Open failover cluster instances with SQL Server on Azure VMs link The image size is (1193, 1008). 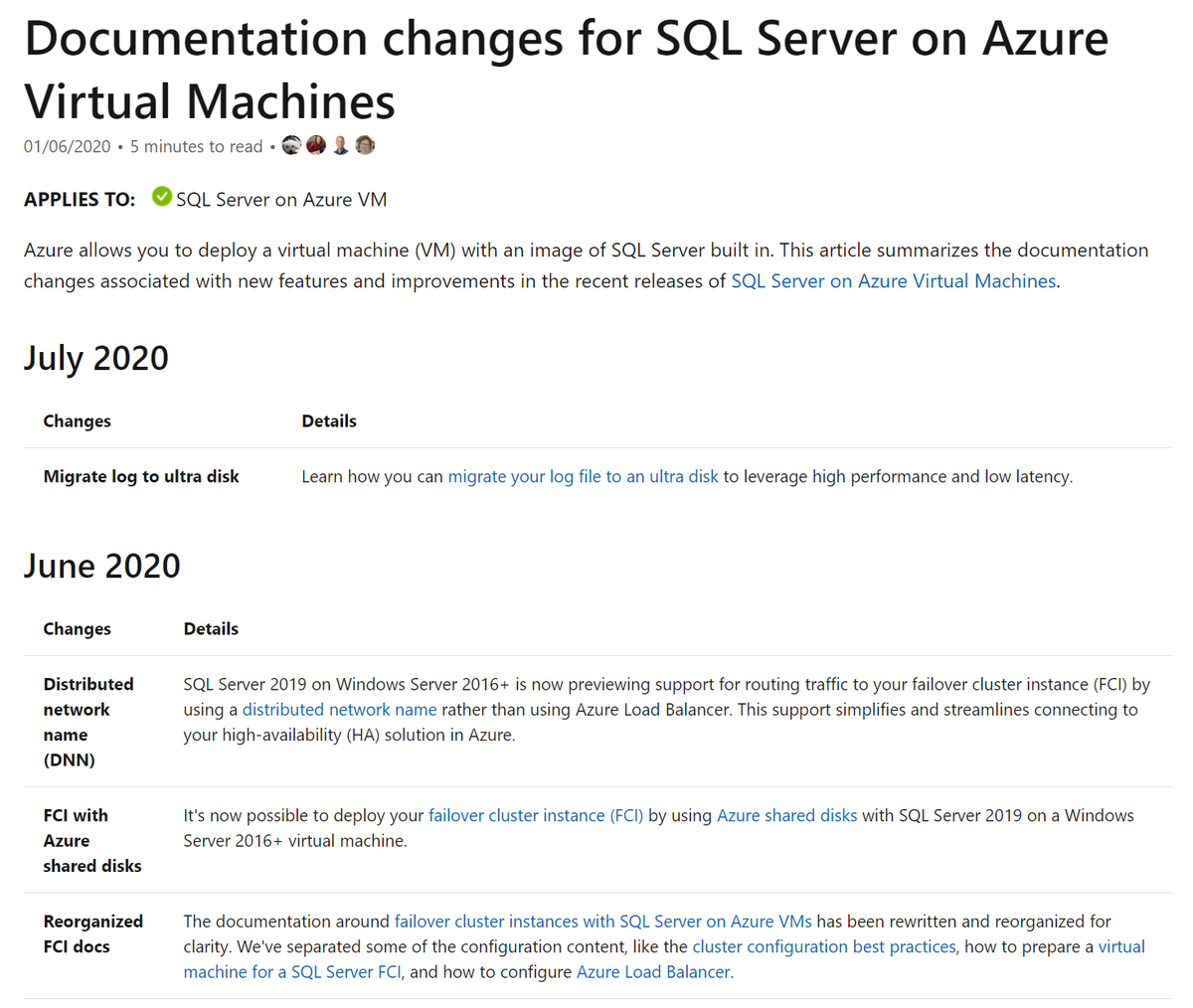[603, 922]
